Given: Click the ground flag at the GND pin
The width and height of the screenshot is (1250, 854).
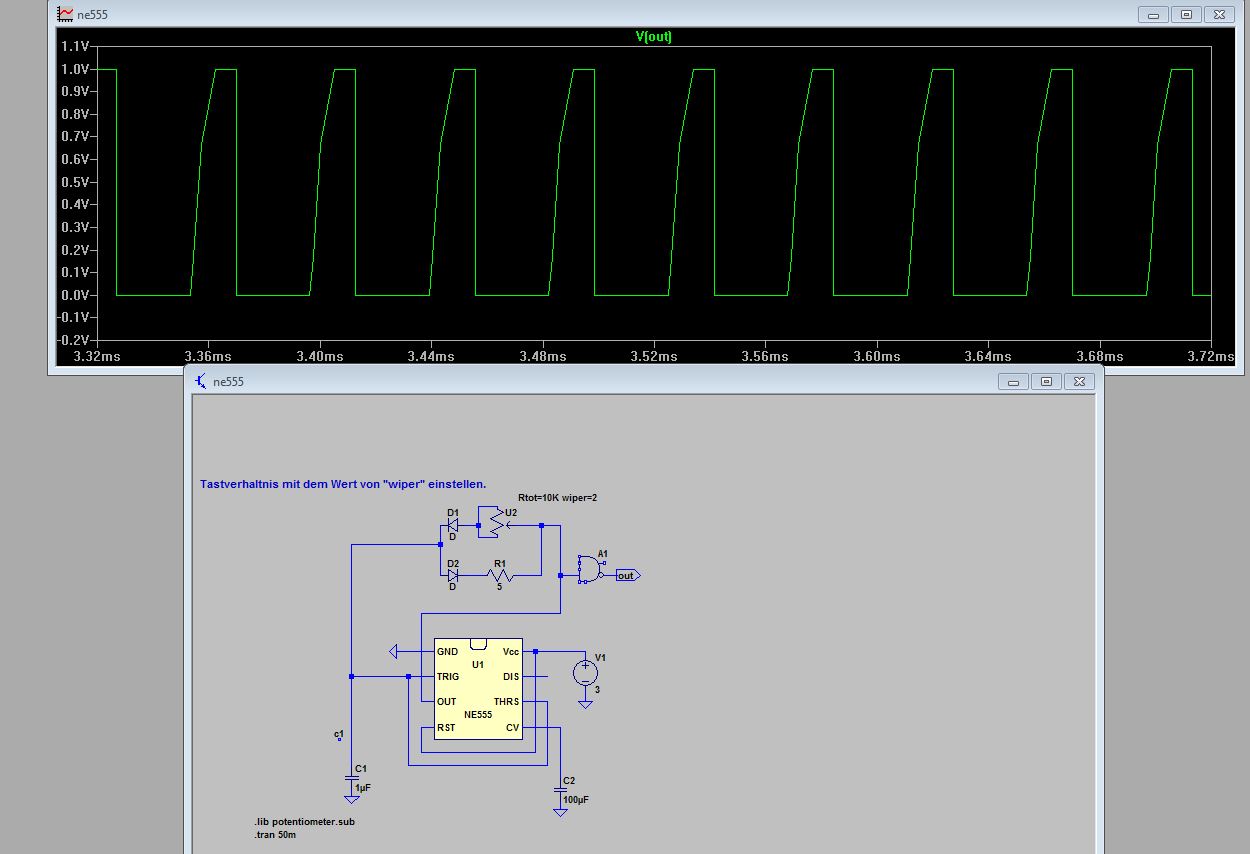Looking at the screenshot, I should (x=394, y=651).
